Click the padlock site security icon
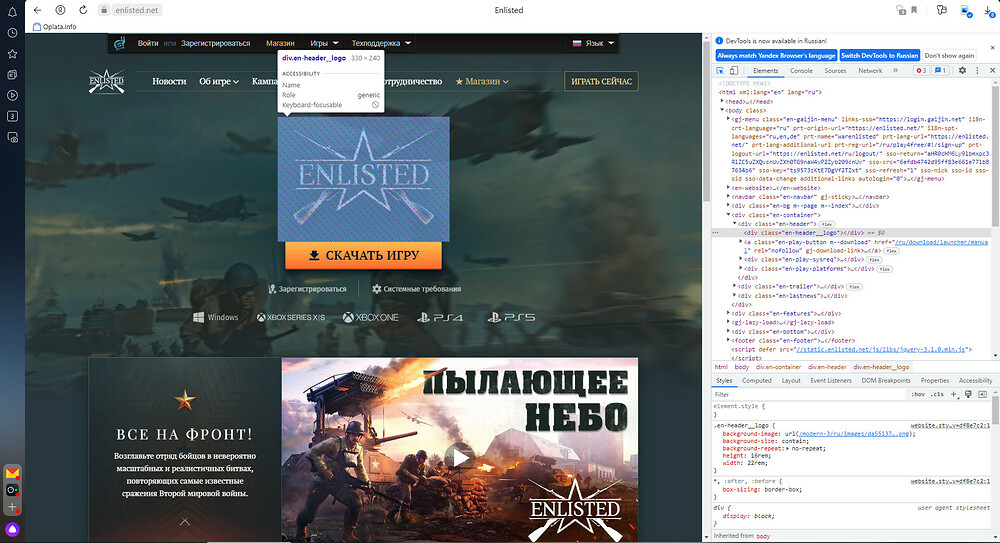Screen dimensions: 1000x543 coord(103,10)
